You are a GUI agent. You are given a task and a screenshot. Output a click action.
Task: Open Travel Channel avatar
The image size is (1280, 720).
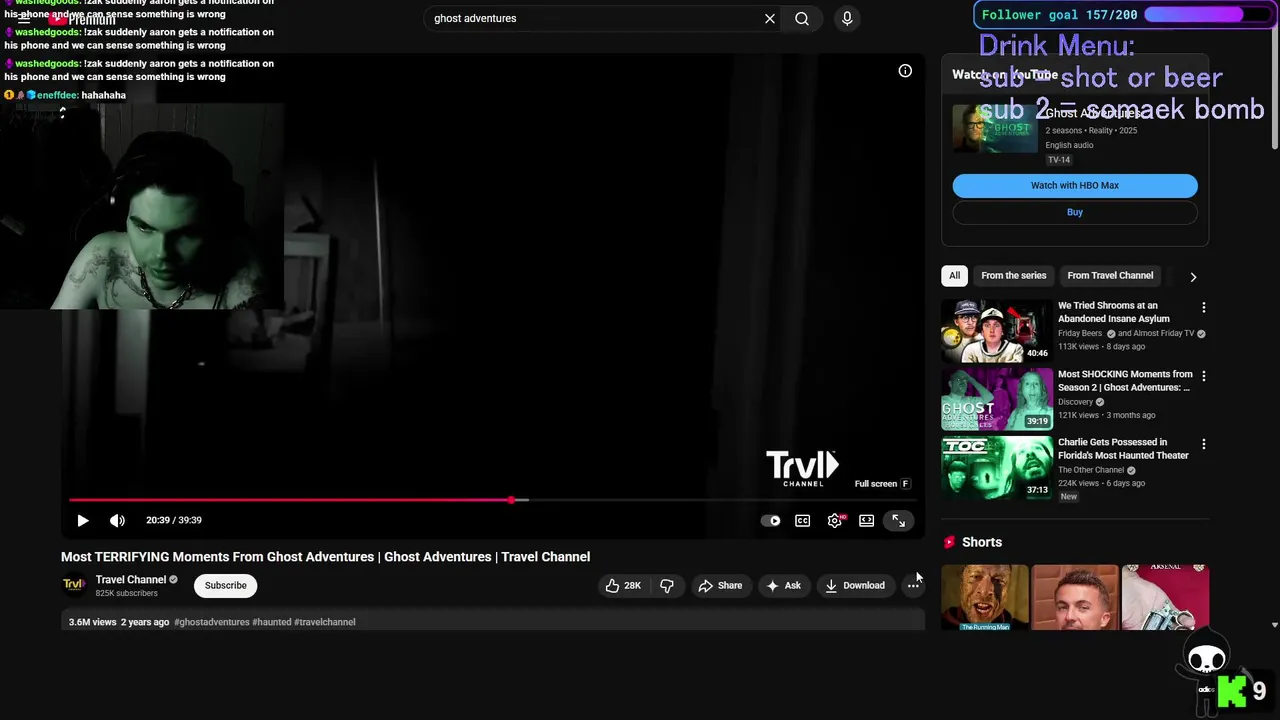click(74, 585)
